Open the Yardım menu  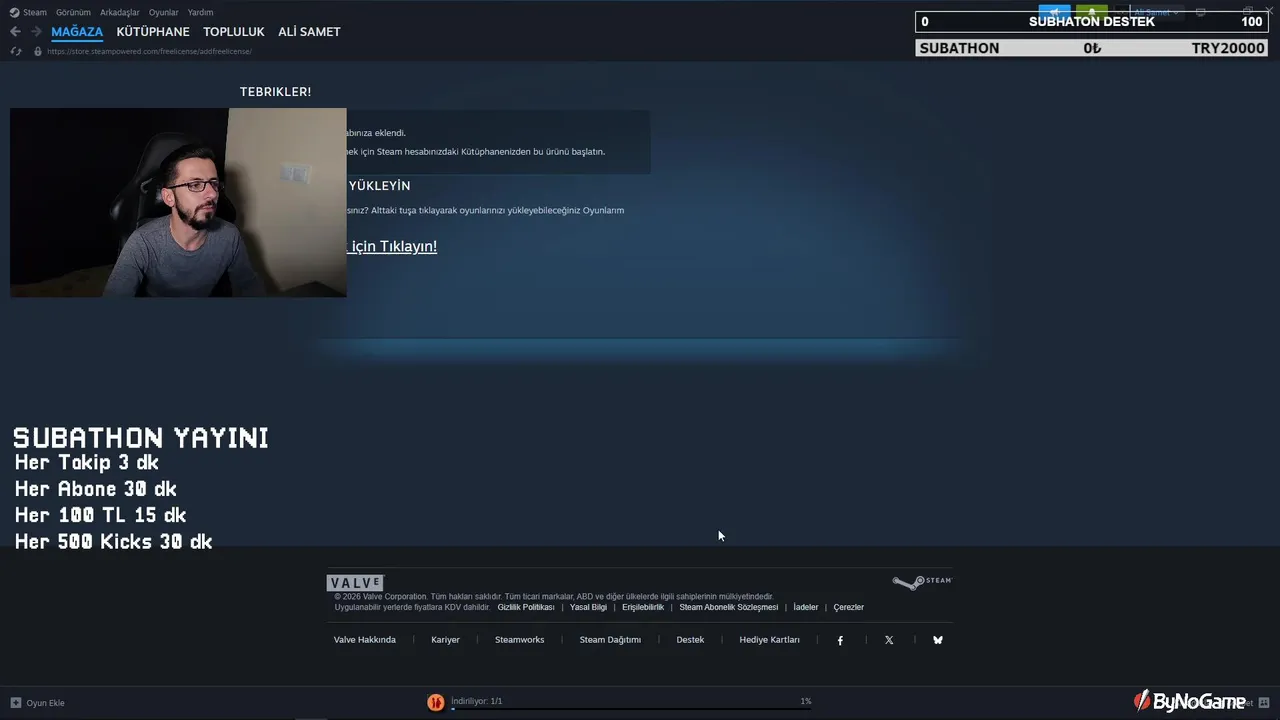pos(201,12)
